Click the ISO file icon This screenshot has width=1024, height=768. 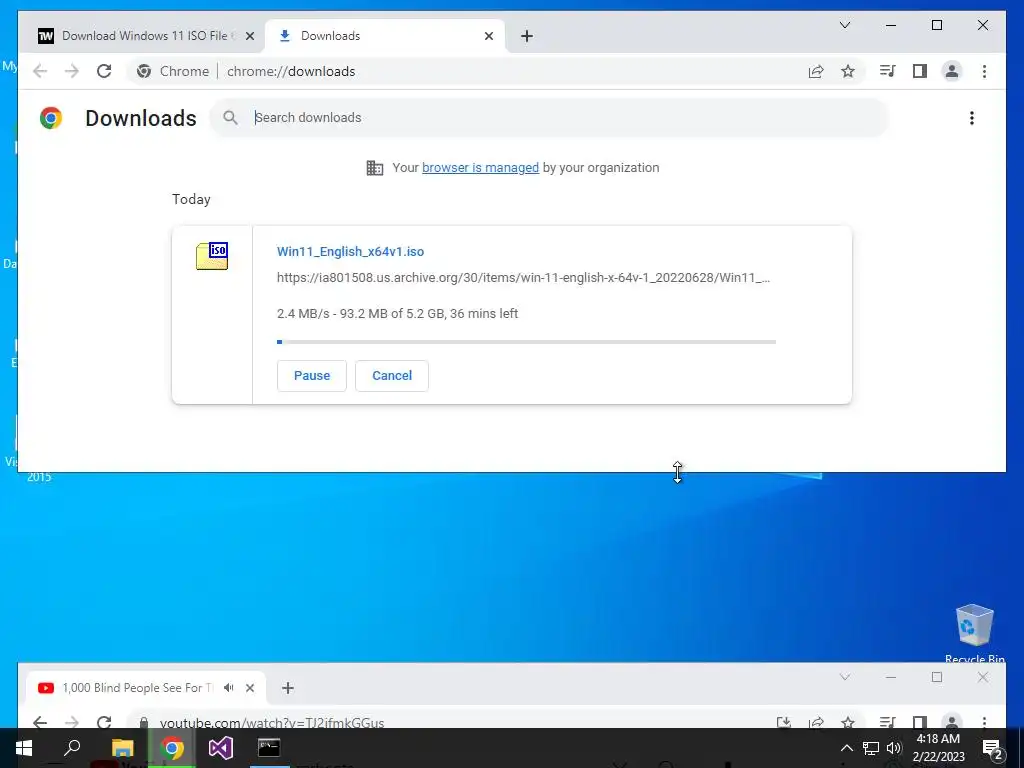(212, 255)
